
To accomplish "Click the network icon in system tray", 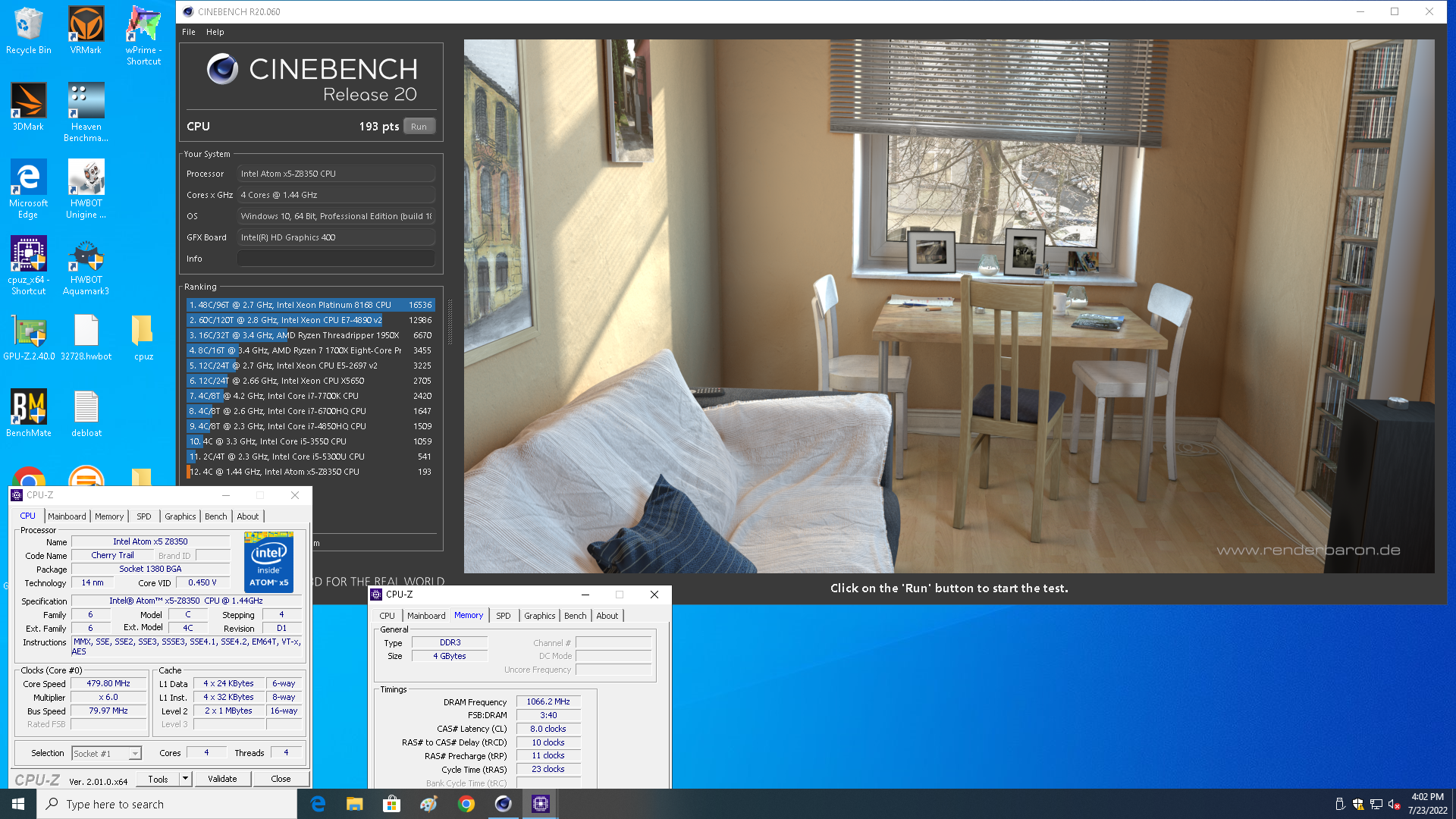I will click(x=1376, y=804).
